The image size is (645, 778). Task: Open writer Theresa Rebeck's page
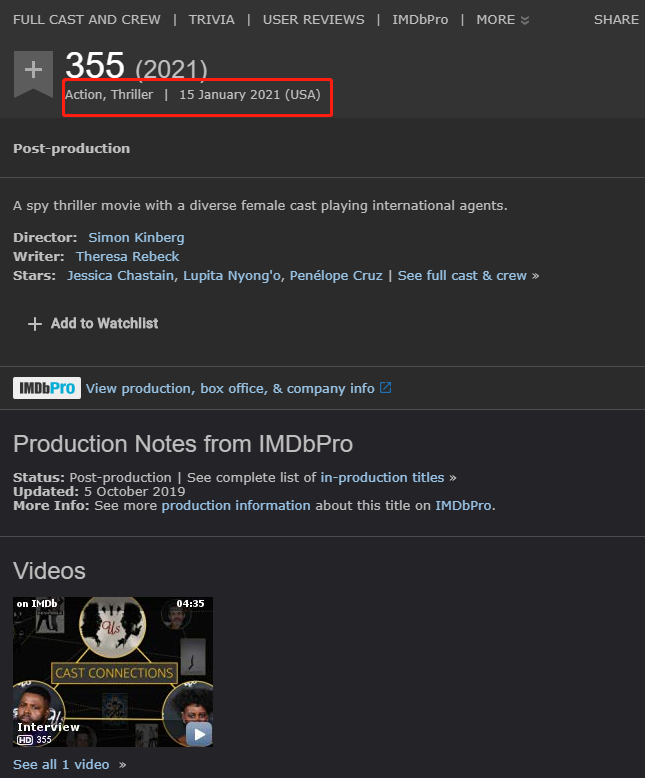128,257
